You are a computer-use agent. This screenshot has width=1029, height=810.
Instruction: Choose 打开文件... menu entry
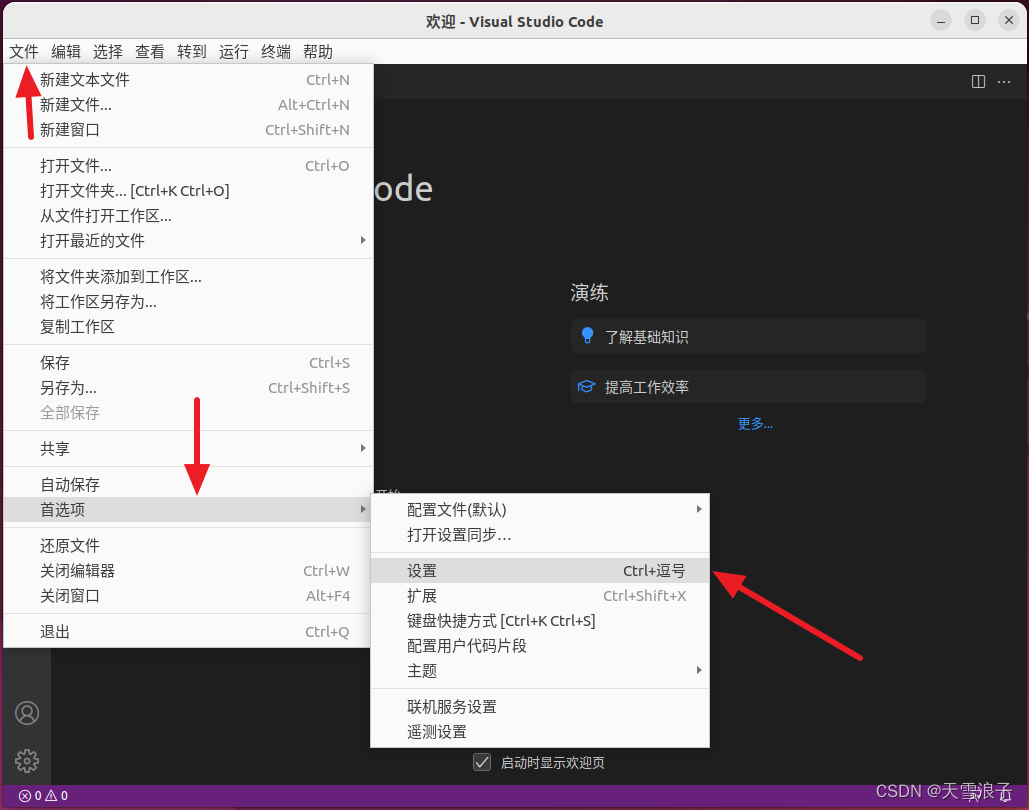pos(188,165)
